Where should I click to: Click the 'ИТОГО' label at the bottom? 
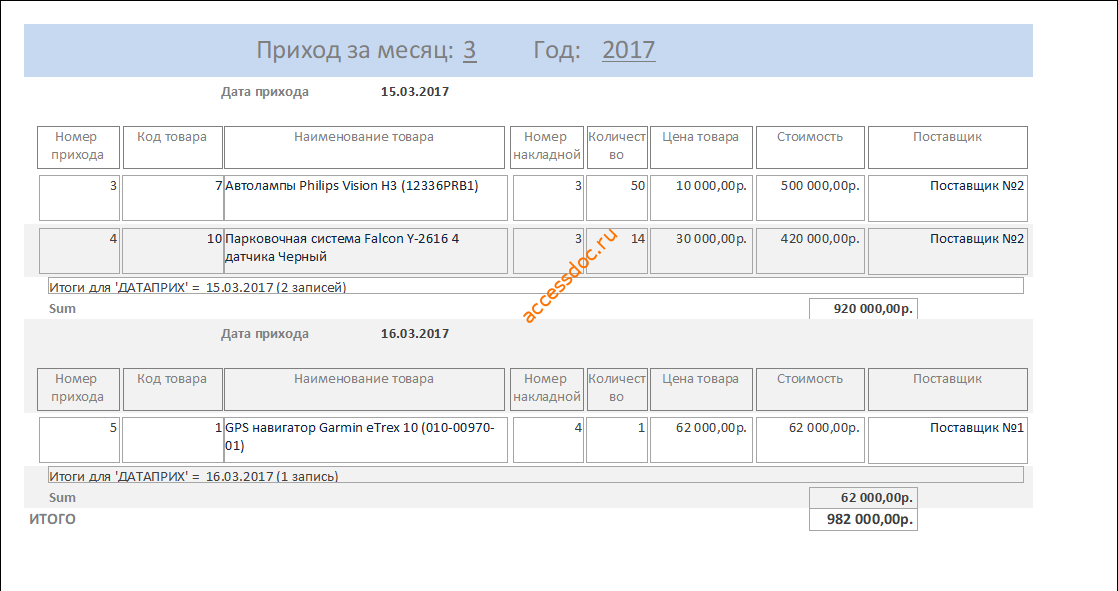tap(52, 520)
